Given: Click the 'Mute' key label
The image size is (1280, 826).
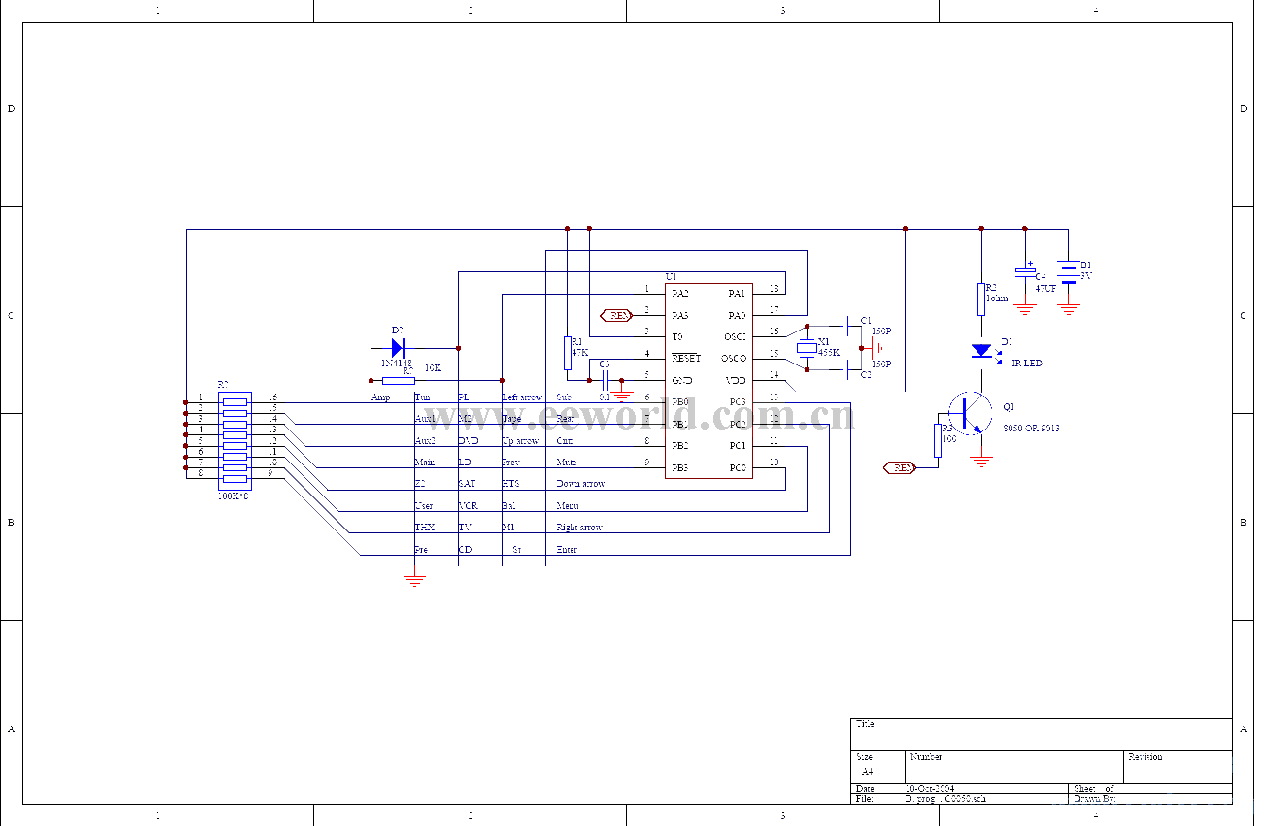Looking at the screenshot, I should click(x=566, y=462).
